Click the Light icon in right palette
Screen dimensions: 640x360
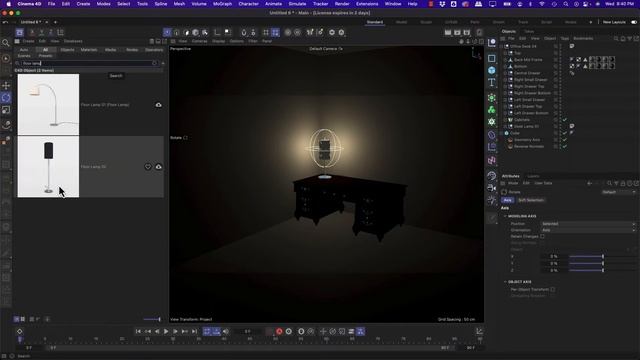(491, 200)
